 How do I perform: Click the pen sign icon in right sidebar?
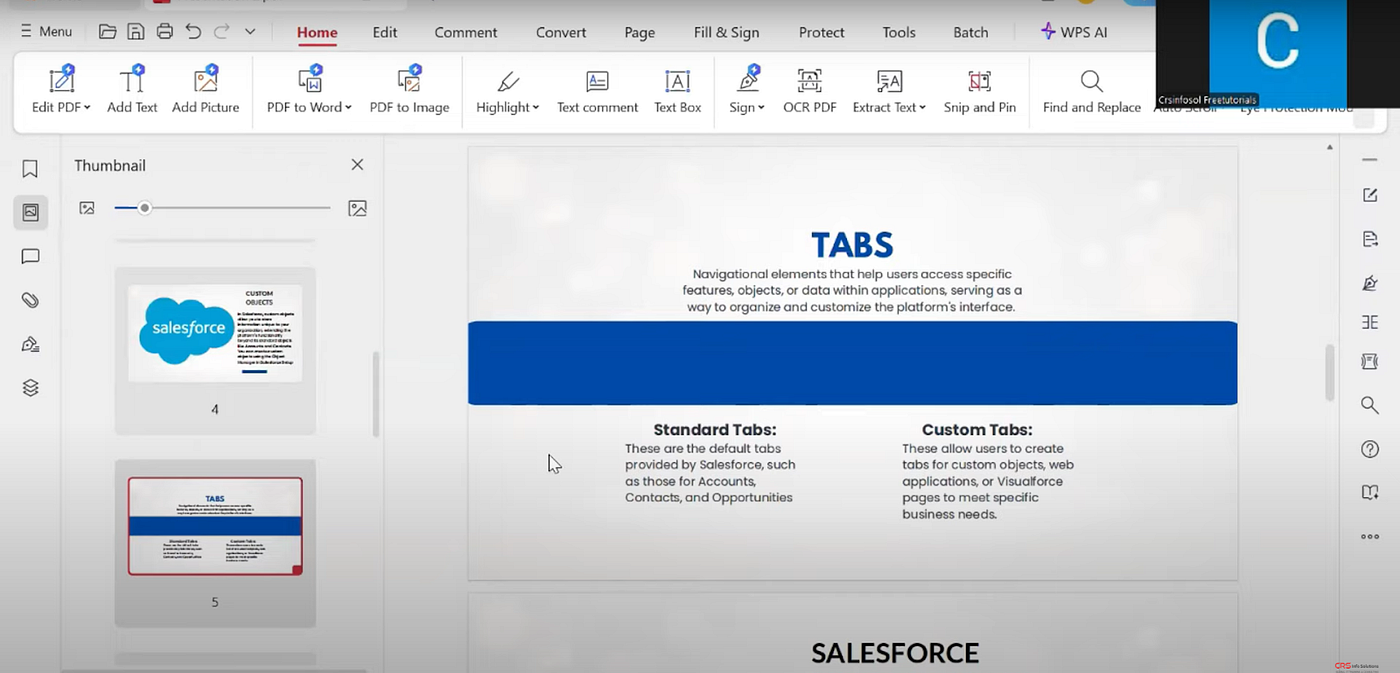[1370, 283]
